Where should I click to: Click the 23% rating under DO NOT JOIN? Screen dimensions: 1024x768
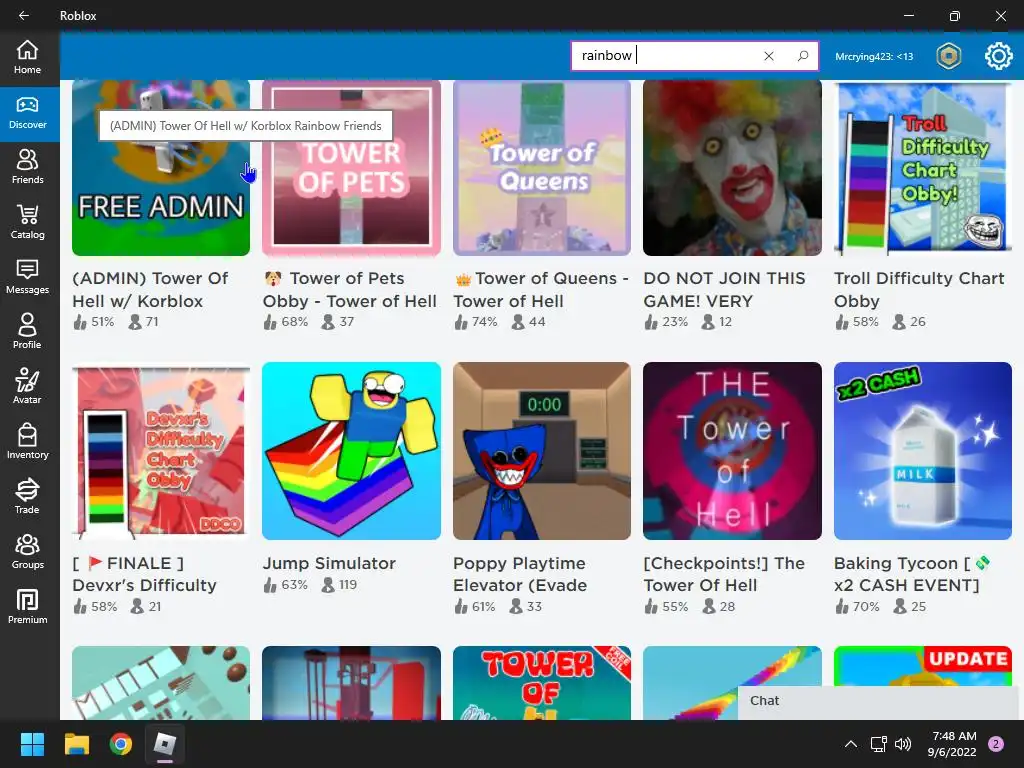tap(666, 322)
